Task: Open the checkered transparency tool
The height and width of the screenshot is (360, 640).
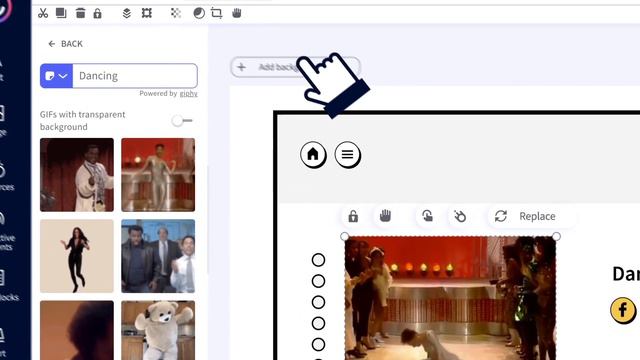Action: click(x=176, y=13)
